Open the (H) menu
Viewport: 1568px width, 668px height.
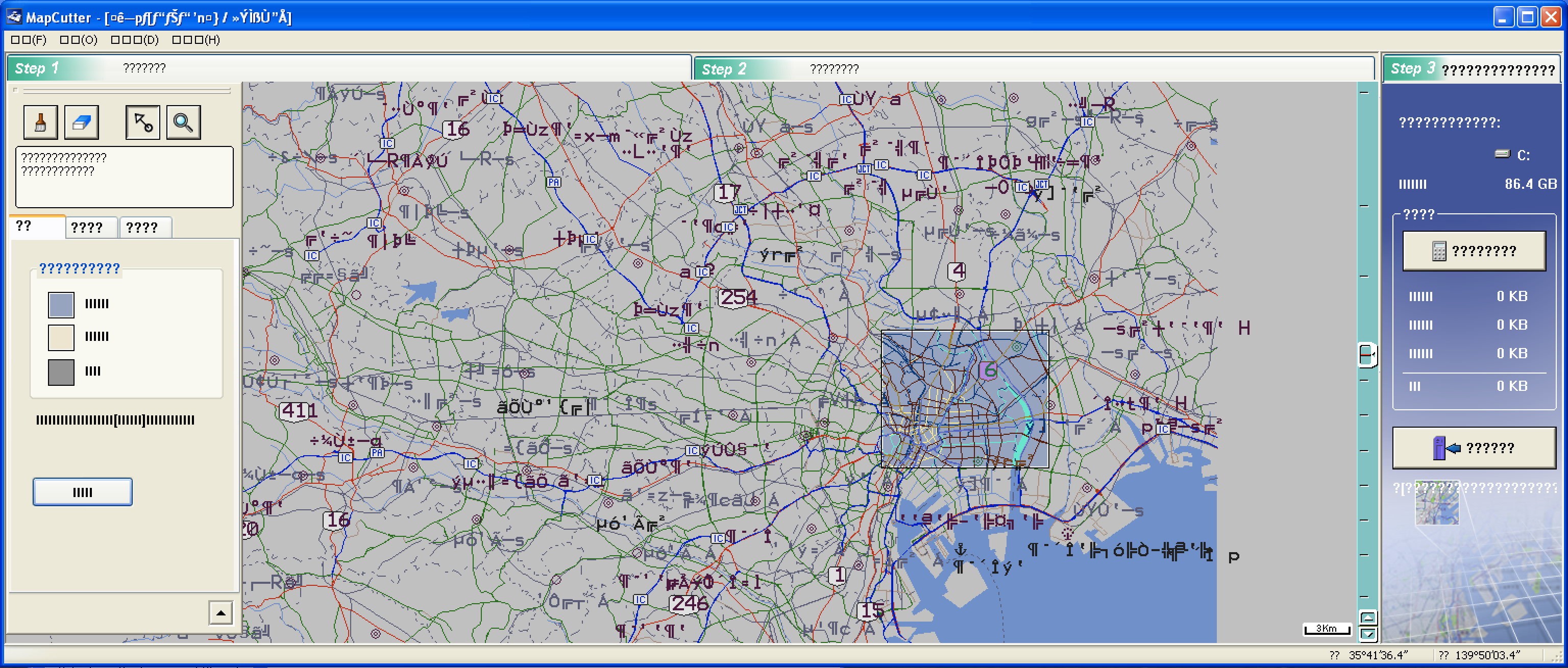tap(196, 39)
